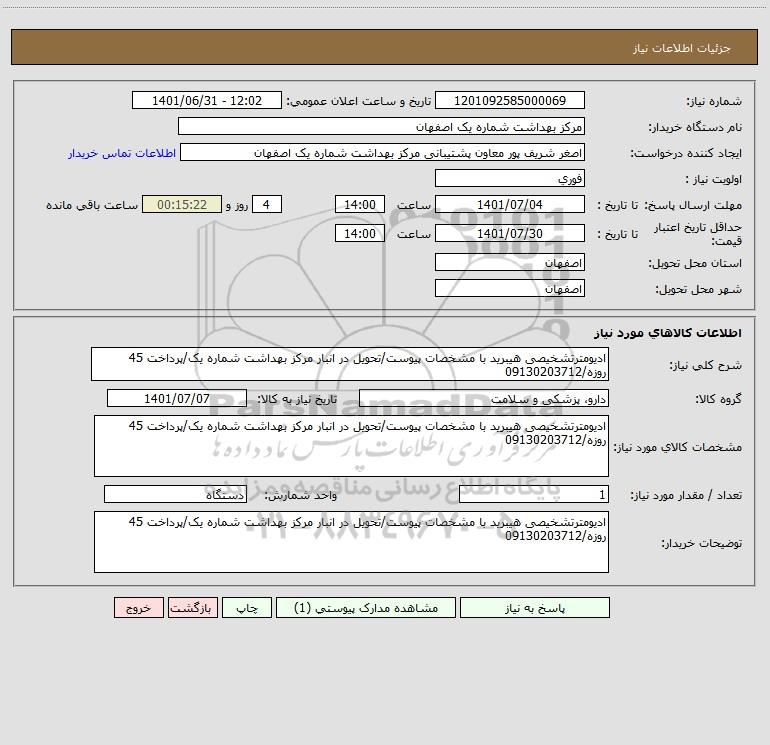Screen dimensions: 770x745
Task: Click the response deadline hour 14:00 field
Action: [359, 204]
